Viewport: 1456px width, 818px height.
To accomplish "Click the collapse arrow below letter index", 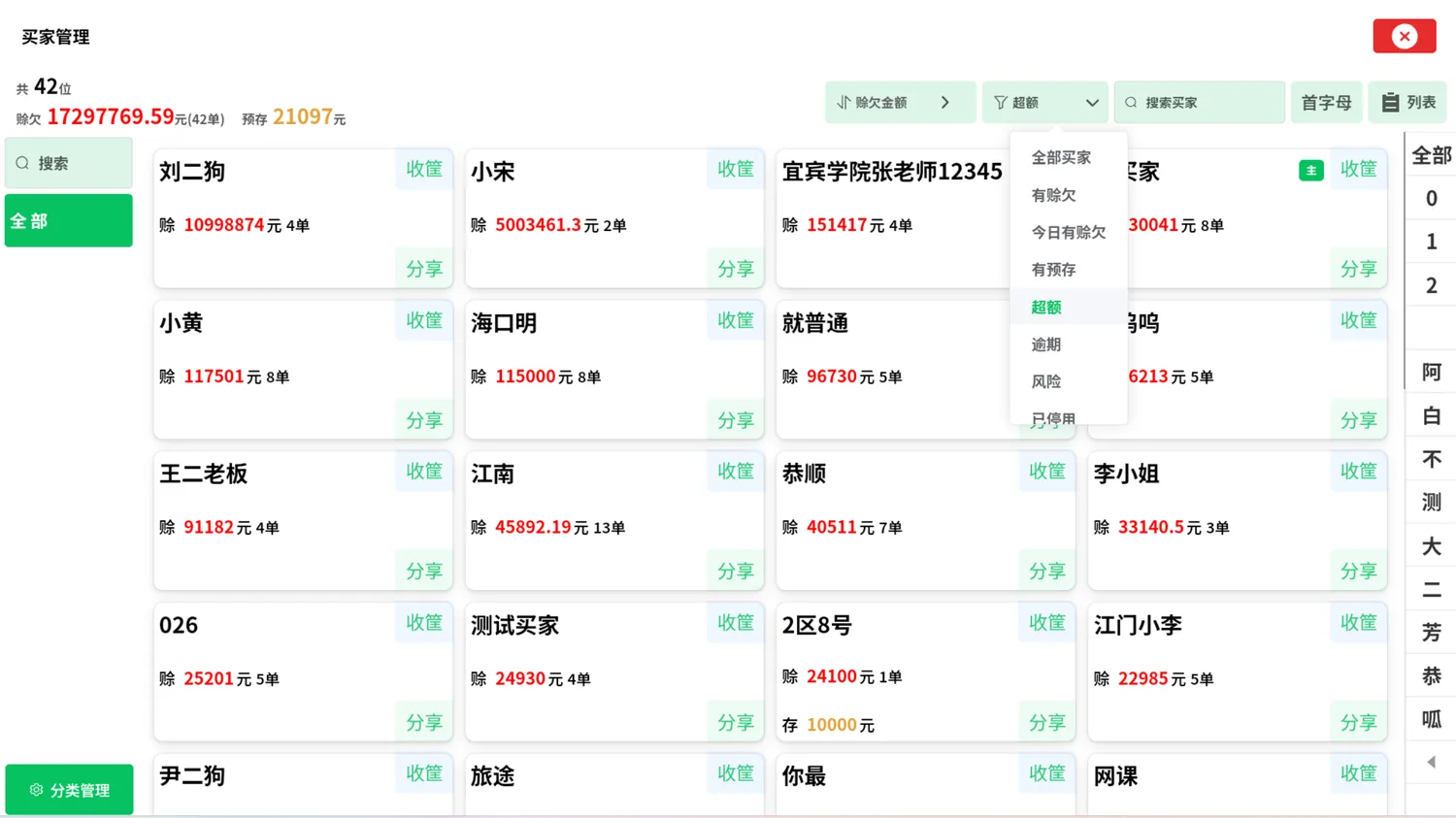I will (x=1432, y=763).
